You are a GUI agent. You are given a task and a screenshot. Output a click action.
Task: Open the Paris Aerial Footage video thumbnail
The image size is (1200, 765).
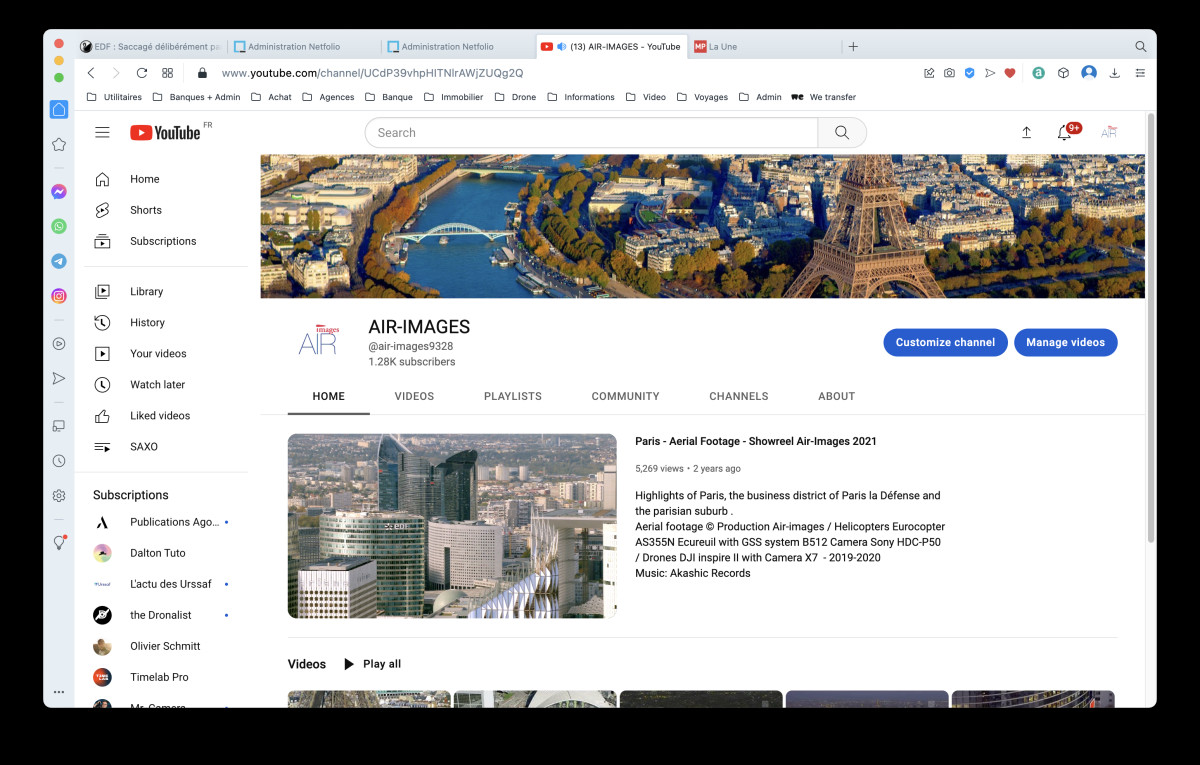(452, 526)
